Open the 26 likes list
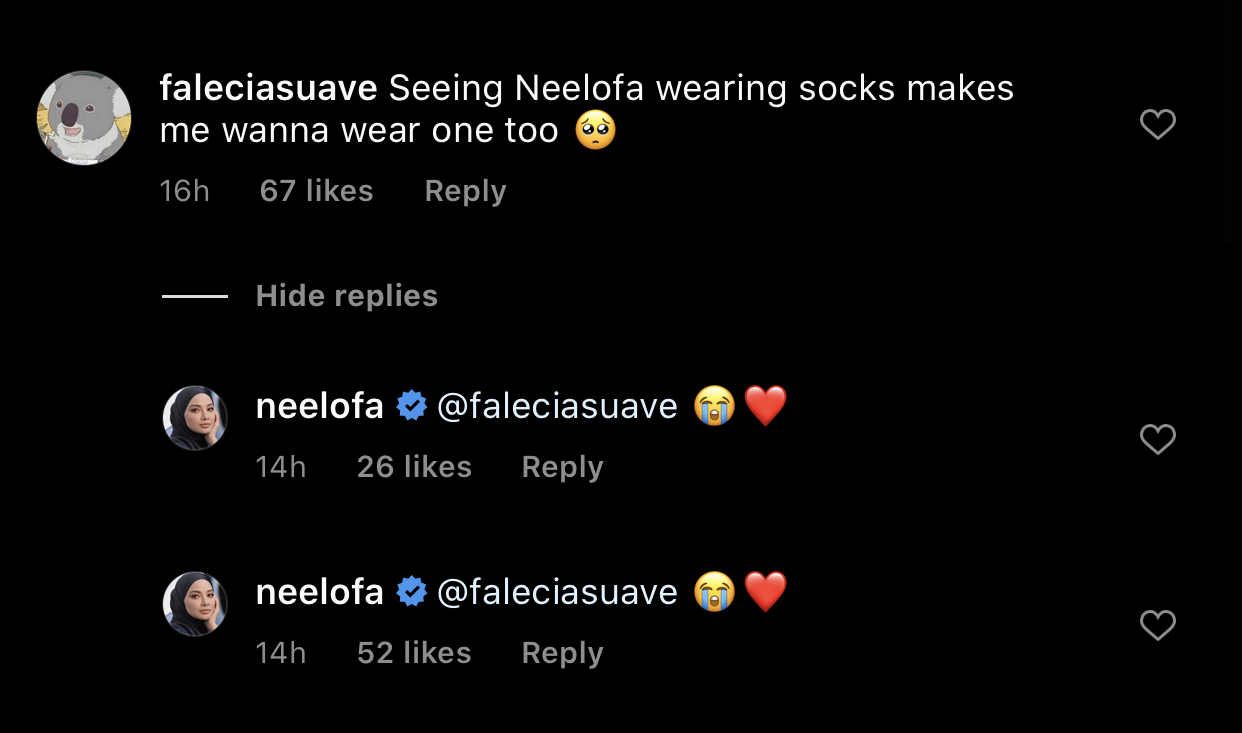 pyautogui.click(x=414, y=467)
